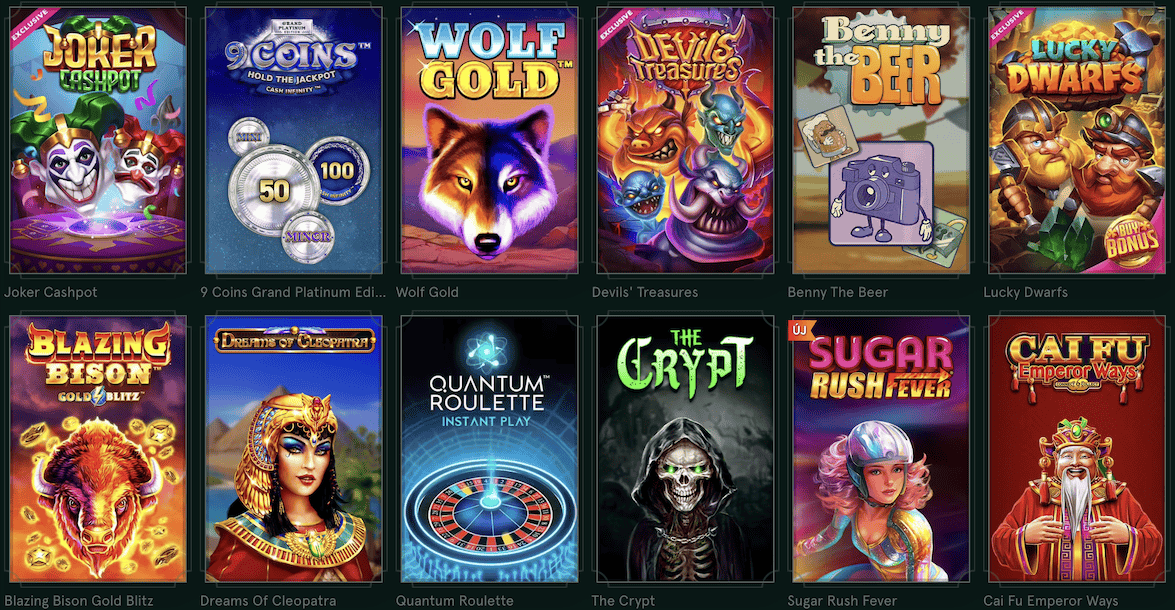Open Devils' Treasures game thumbnail
Image resolution: width=1175 pixels, height=610 pixels.
click(x=686, y=140)
